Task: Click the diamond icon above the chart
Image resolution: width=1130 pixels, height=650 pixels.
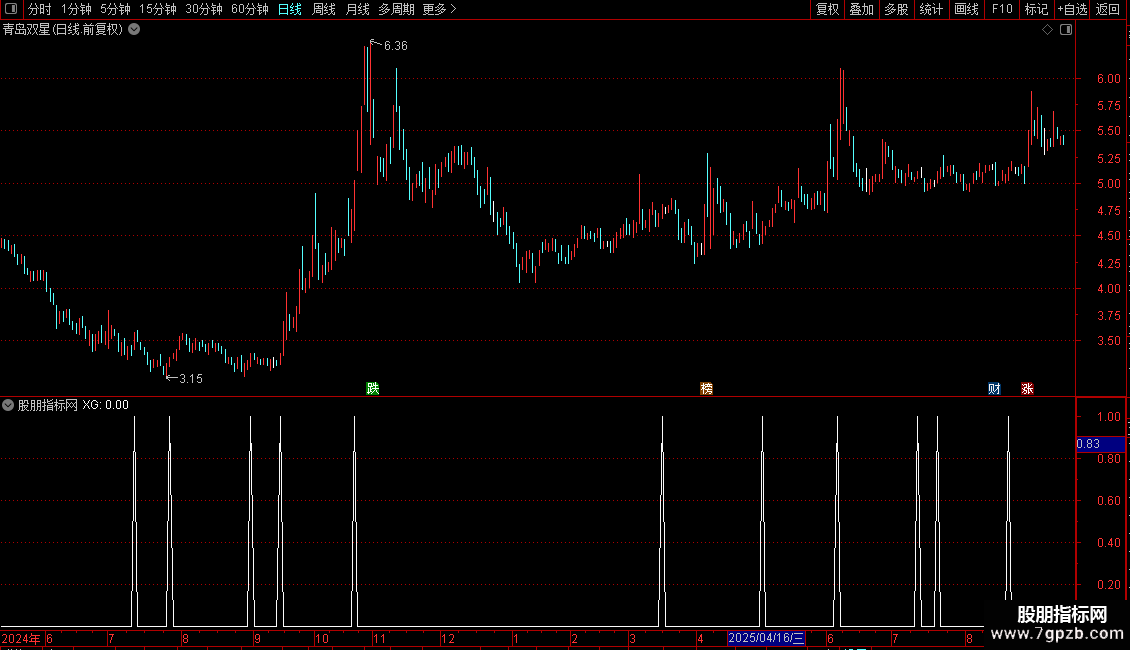Action: click(1048, 30)
